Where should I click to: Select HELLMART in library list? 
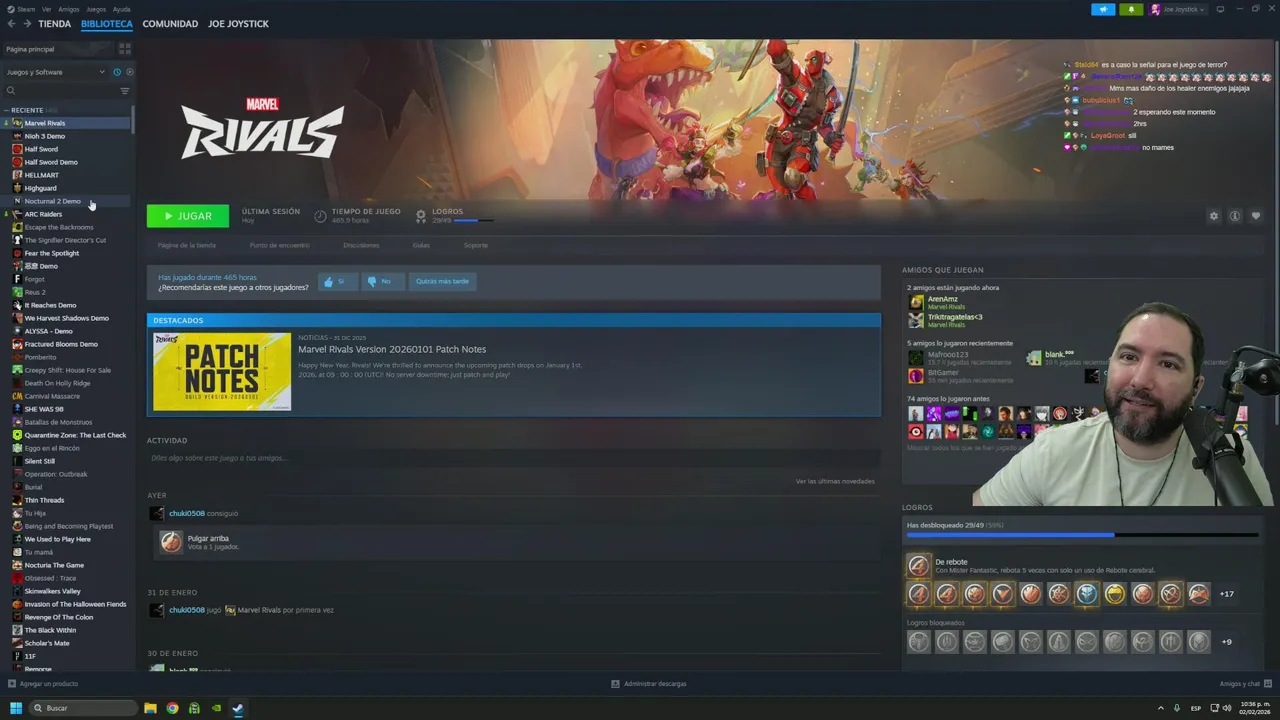click(42, 175)
